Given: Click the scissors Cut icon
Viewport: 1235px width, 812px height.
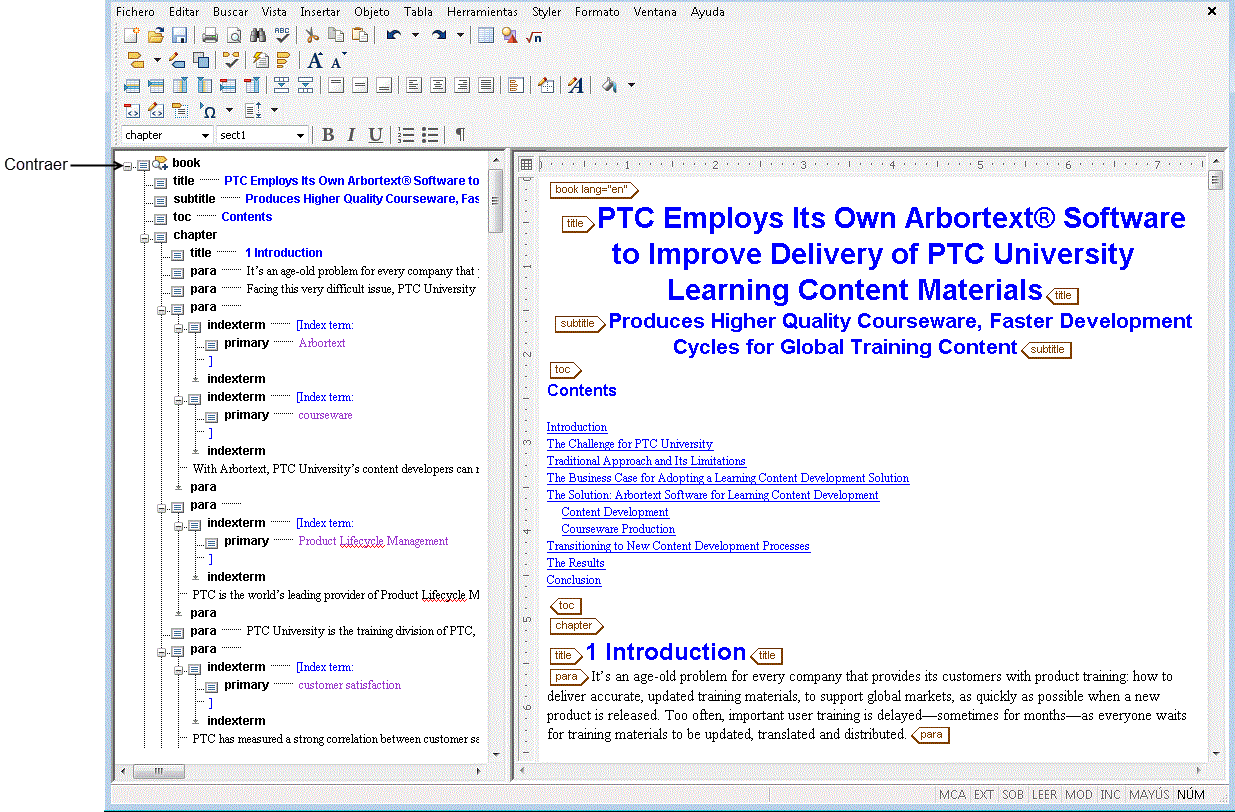Looking at the screenshot, I should 312,36.
